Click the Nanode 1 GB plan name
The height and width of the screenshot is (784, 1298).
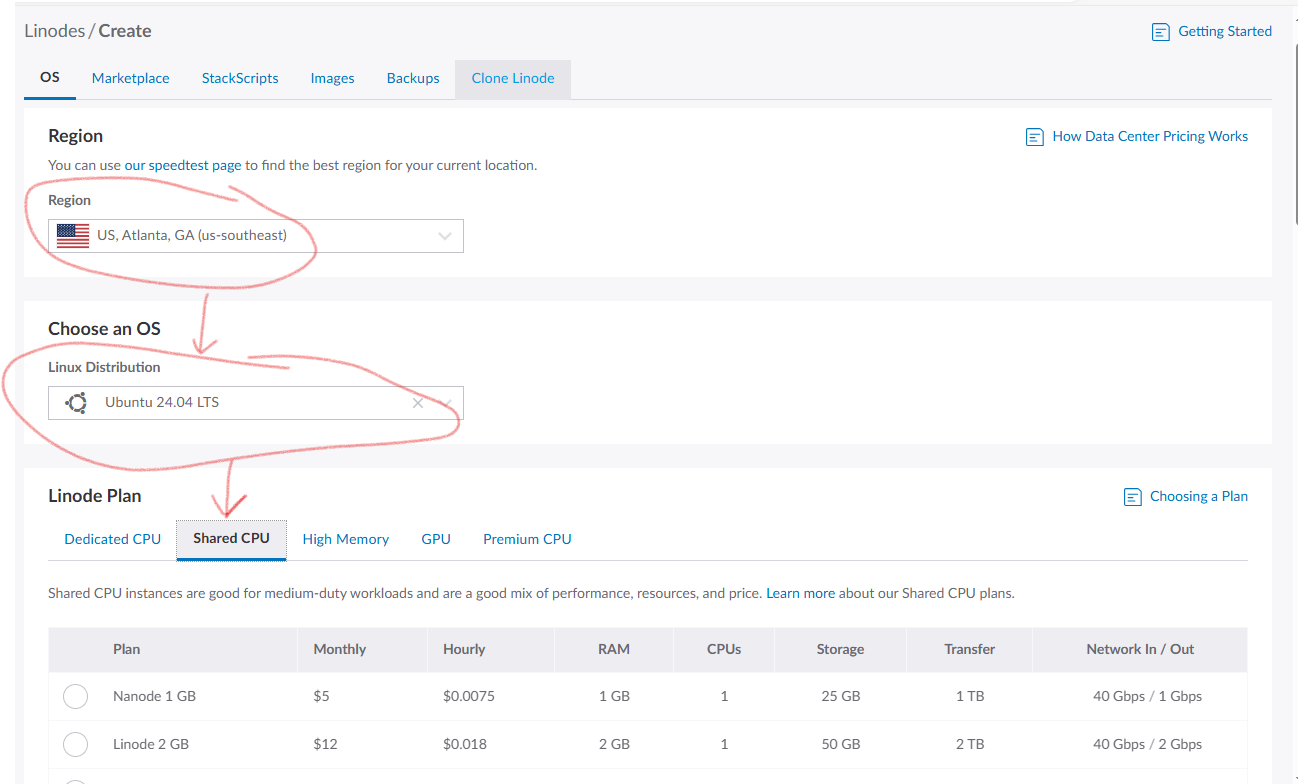[x=155, y=697]
